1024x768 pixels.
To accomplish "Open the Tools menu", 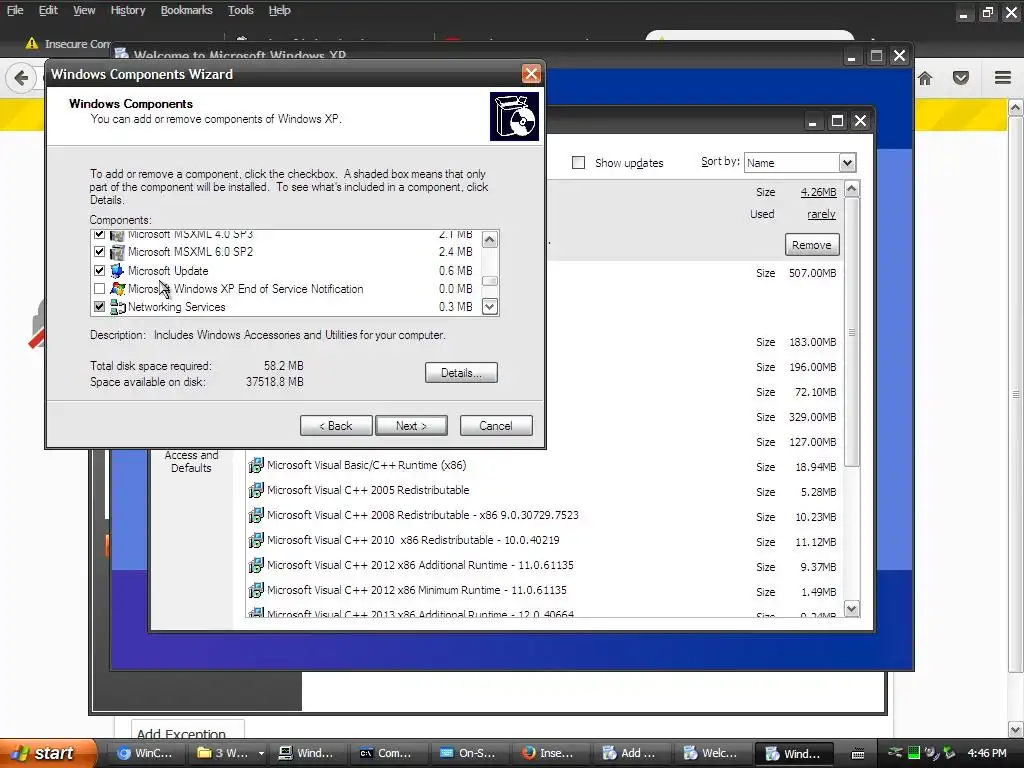I will [240, 10].
